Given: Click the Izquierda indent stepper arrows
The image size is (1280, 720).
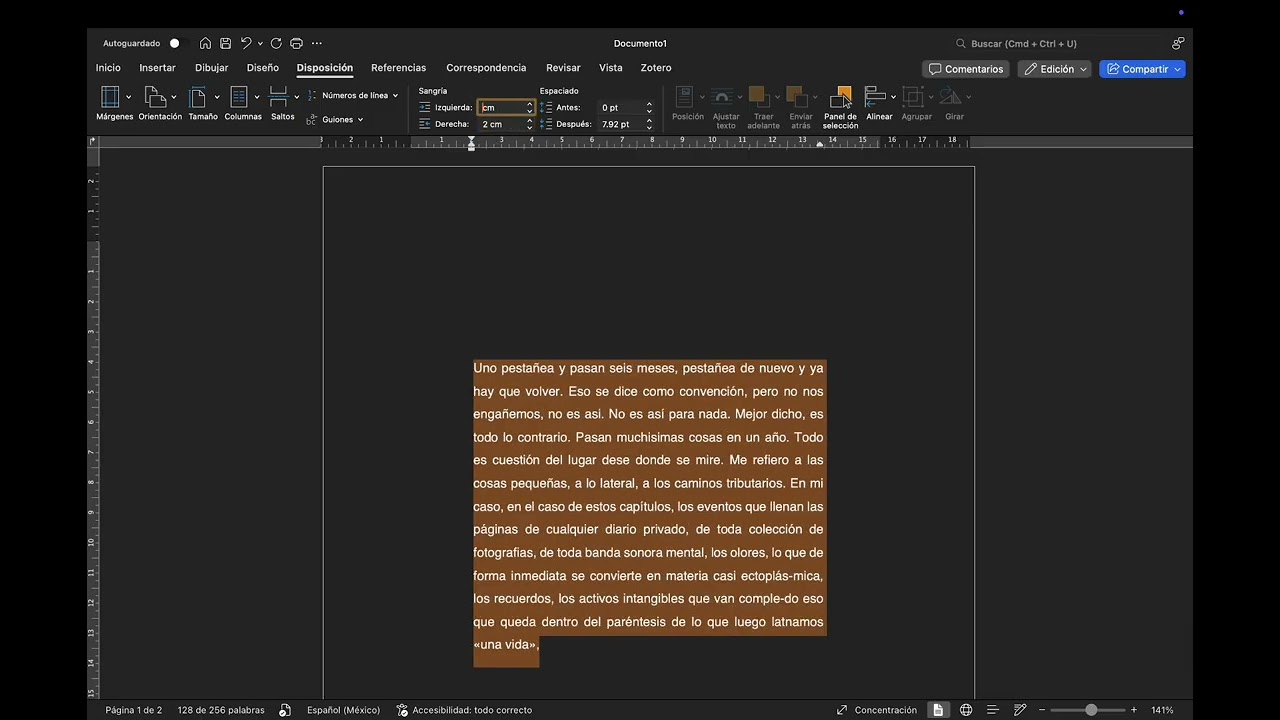Looking at the screenshot, I should point(530,107).
